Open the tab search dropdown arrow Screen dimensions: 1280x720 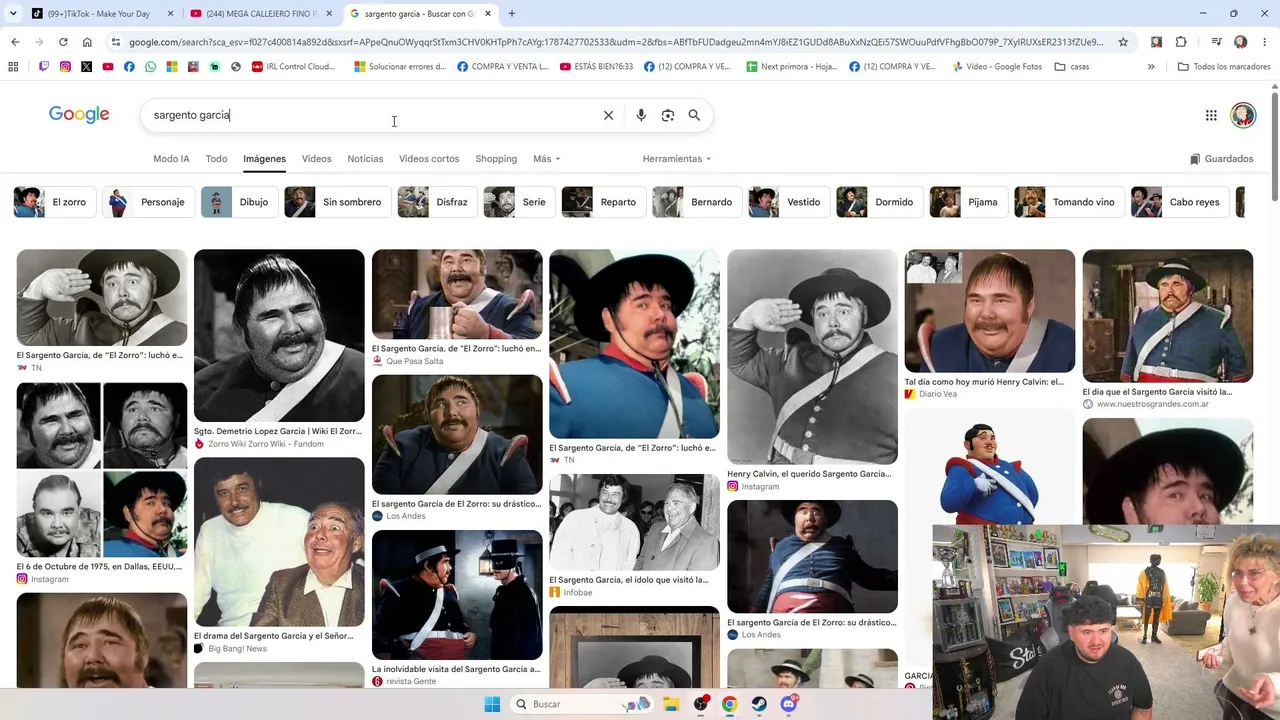(13, 14)
